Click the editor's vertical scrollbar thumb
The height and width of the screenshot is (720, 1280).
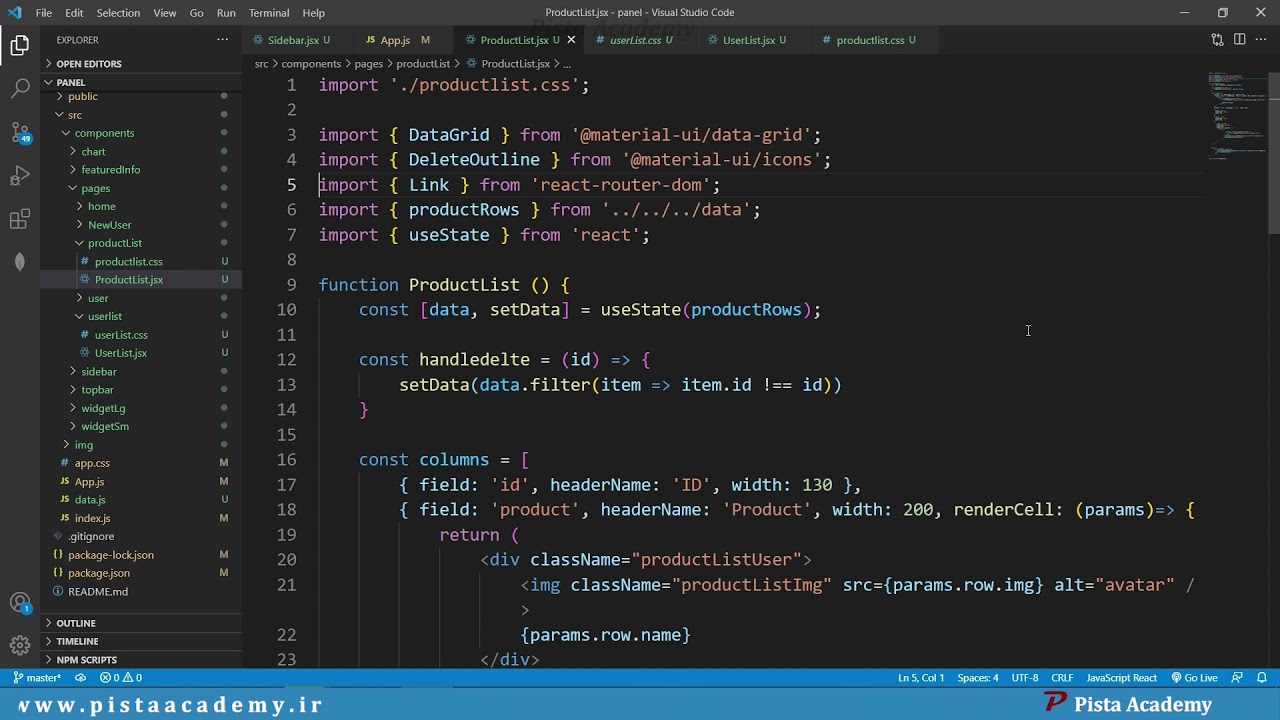[x=1274, y=151]
